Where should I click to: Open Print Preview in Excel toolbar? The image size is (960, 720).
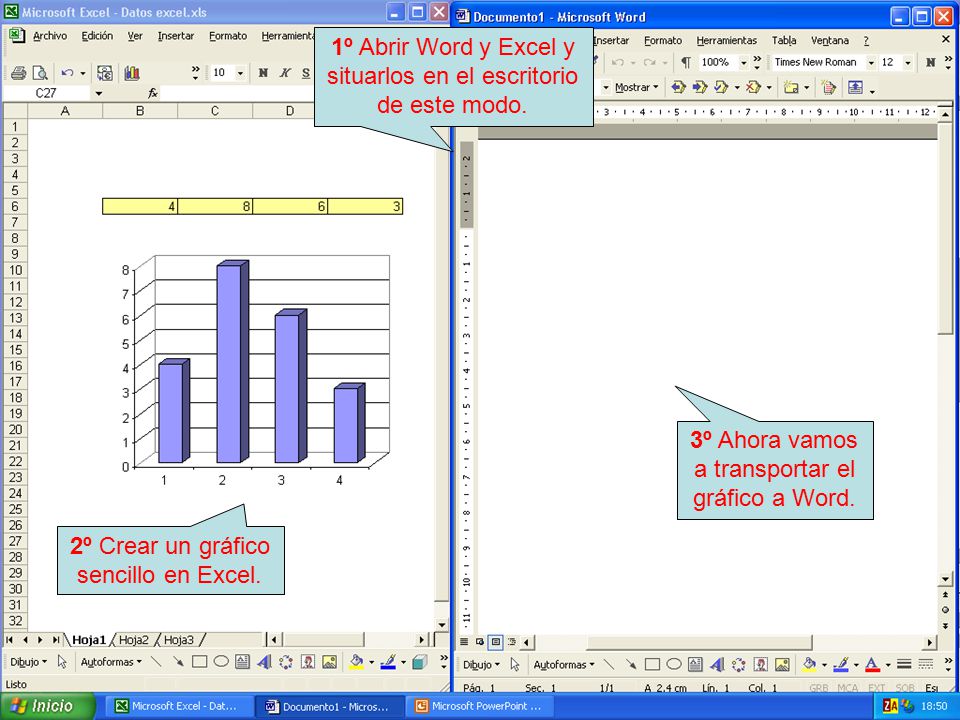click(40, 73)
